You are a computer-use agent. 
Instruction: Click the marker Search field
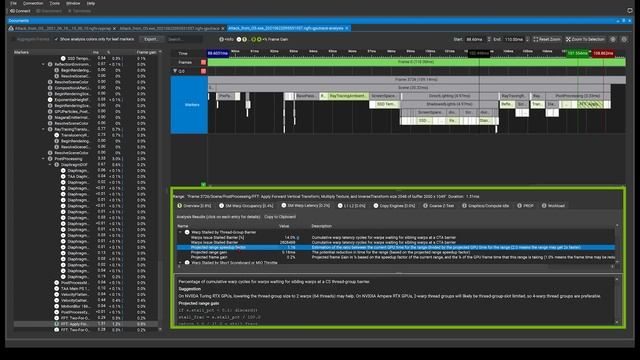tap(184, 39)
